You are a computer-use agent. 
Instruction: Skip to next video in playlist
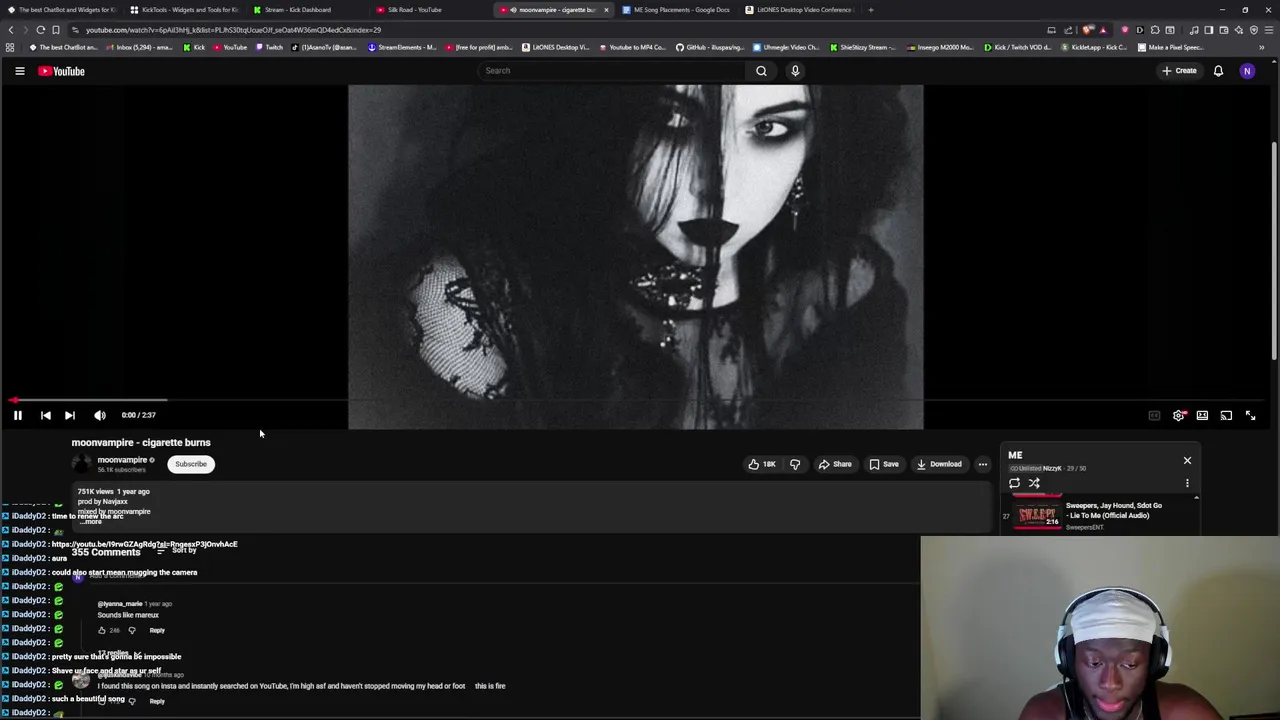69,415
